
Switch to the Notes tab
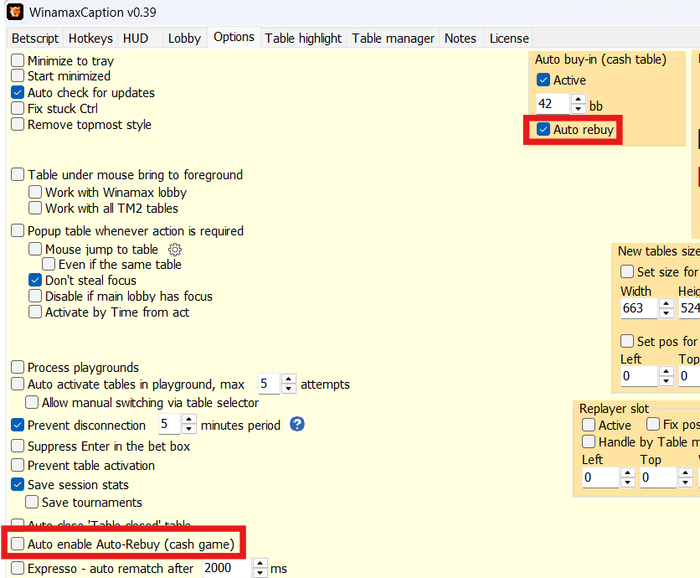coord(460,38)
